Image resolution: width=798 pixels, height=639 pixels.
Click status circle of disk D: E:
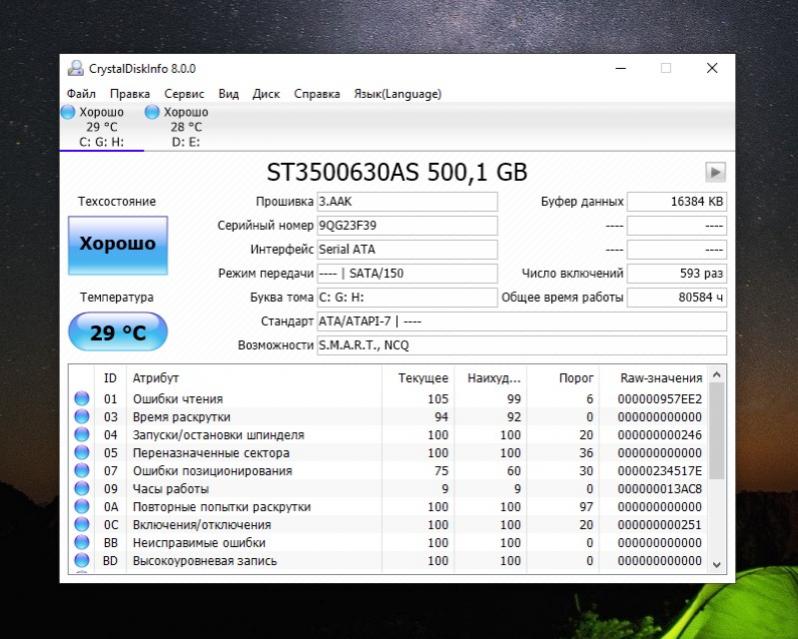point(152,112)
